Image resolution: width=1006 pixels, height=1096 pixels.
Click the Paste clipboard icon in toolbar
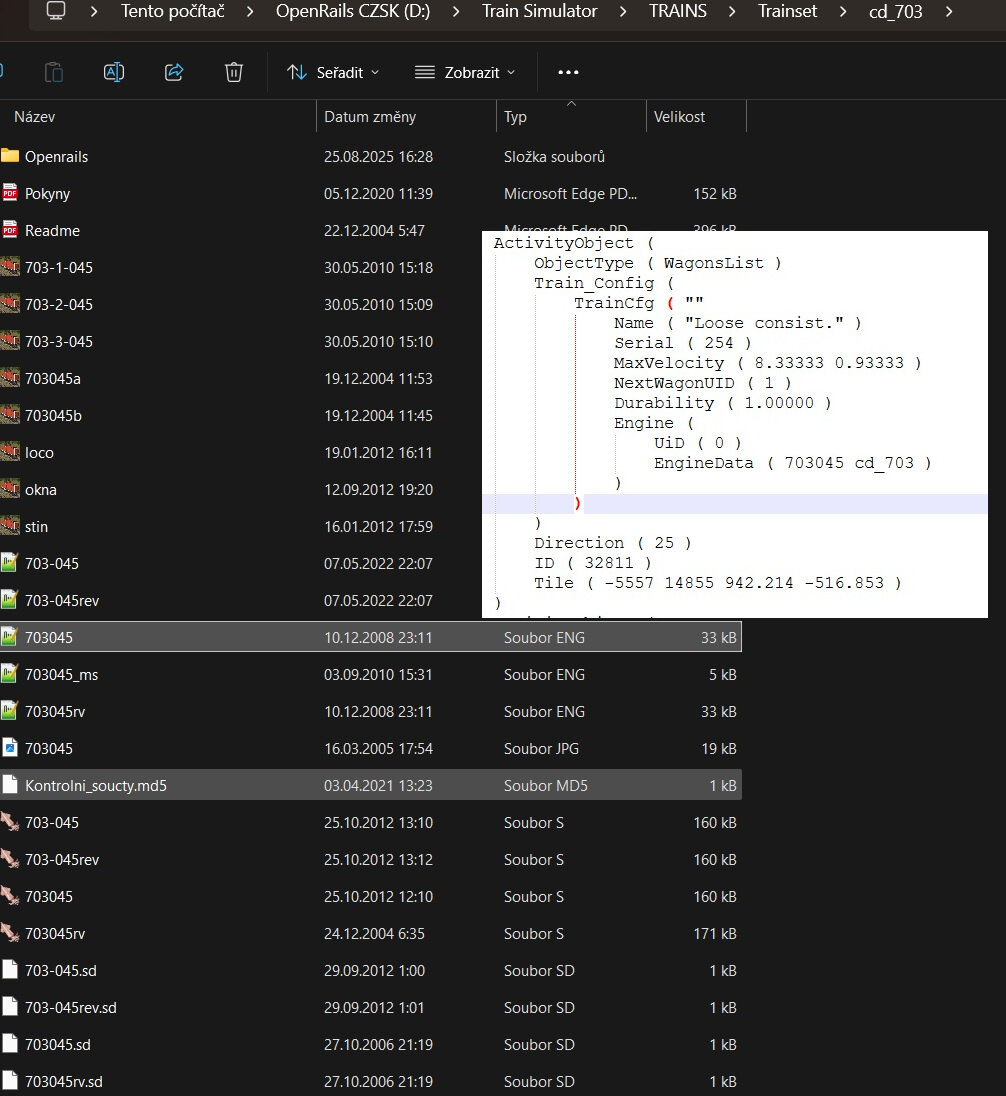54,72
